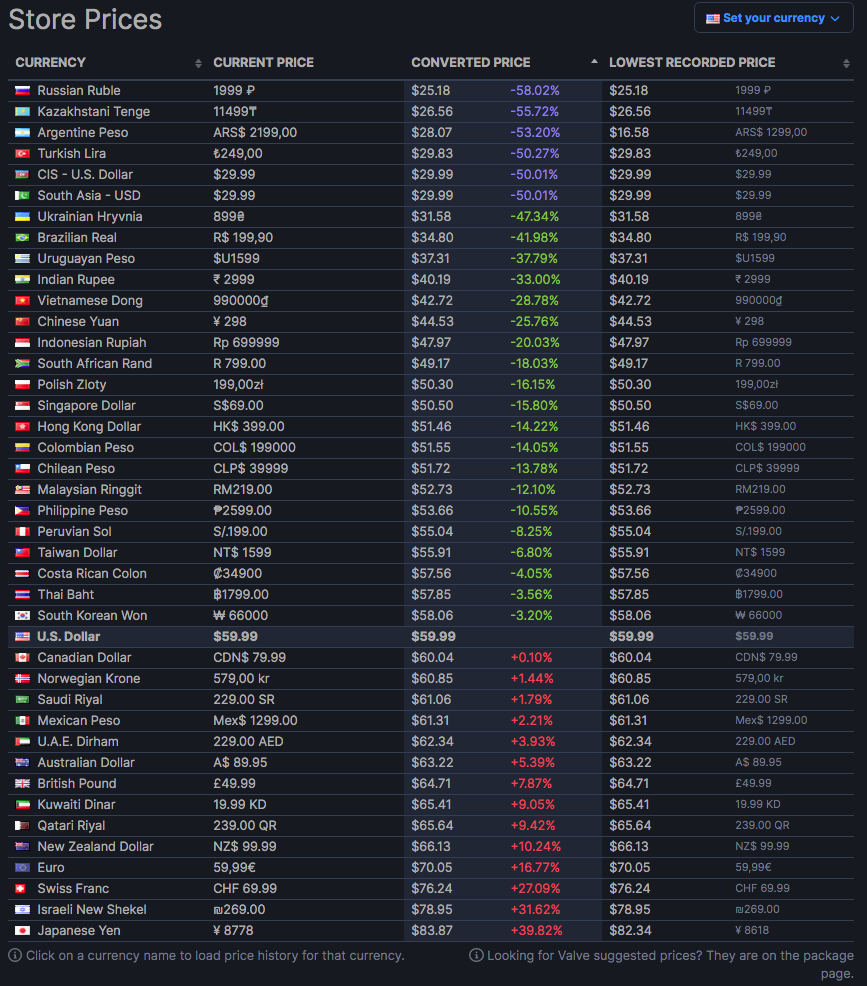The height and width of the screenshot is (986, 867).
Task: Click the Kazakhstan flag icon
Action: [x=23, y=111]
